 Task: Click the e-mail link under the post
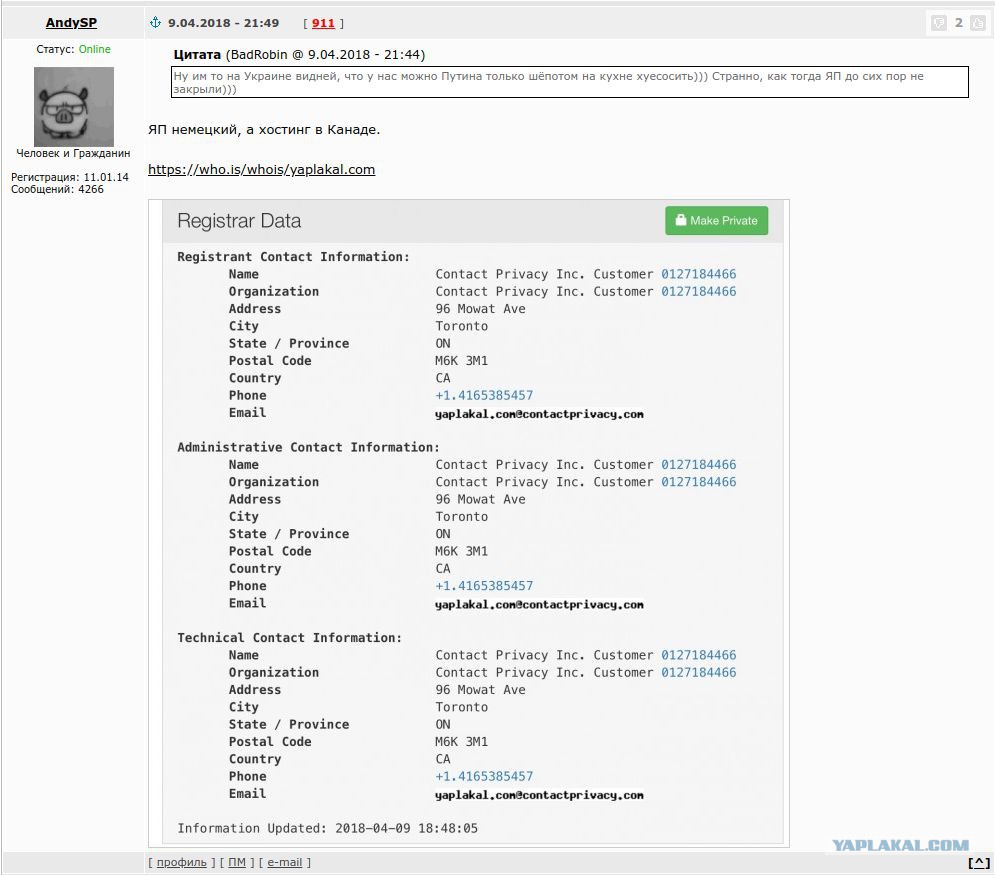(284, 862)
